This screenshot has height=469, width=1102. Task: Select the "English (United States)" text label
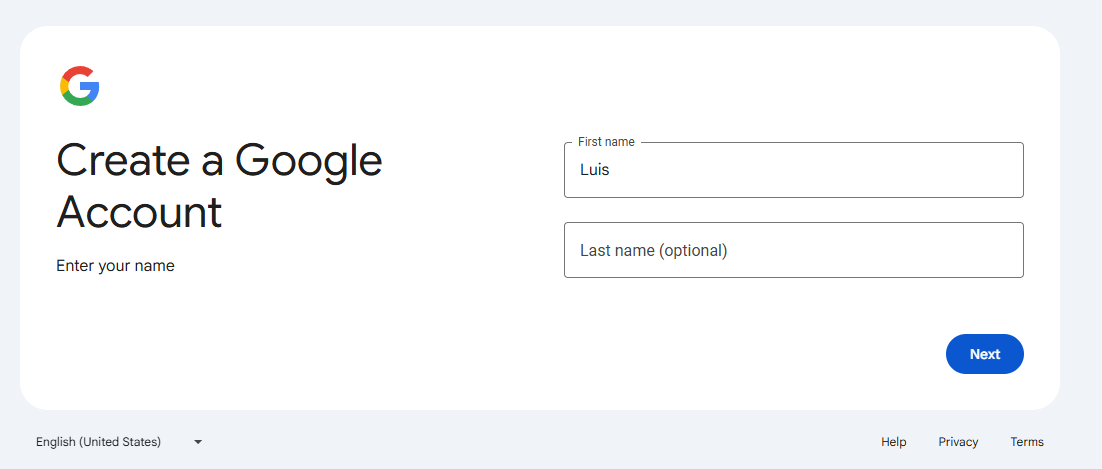[98, 442]
